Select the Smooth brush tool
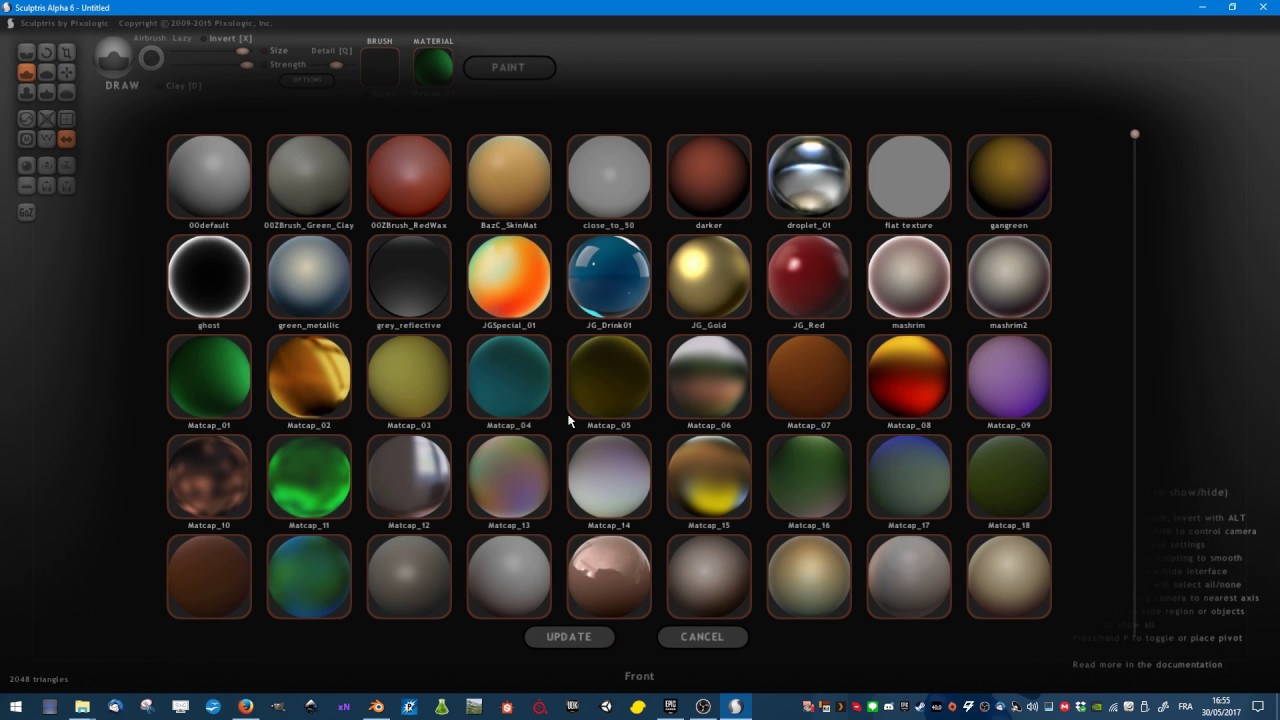Viewport: 1280px width, 720px height. pyautogui.click(x=67, y=92)
